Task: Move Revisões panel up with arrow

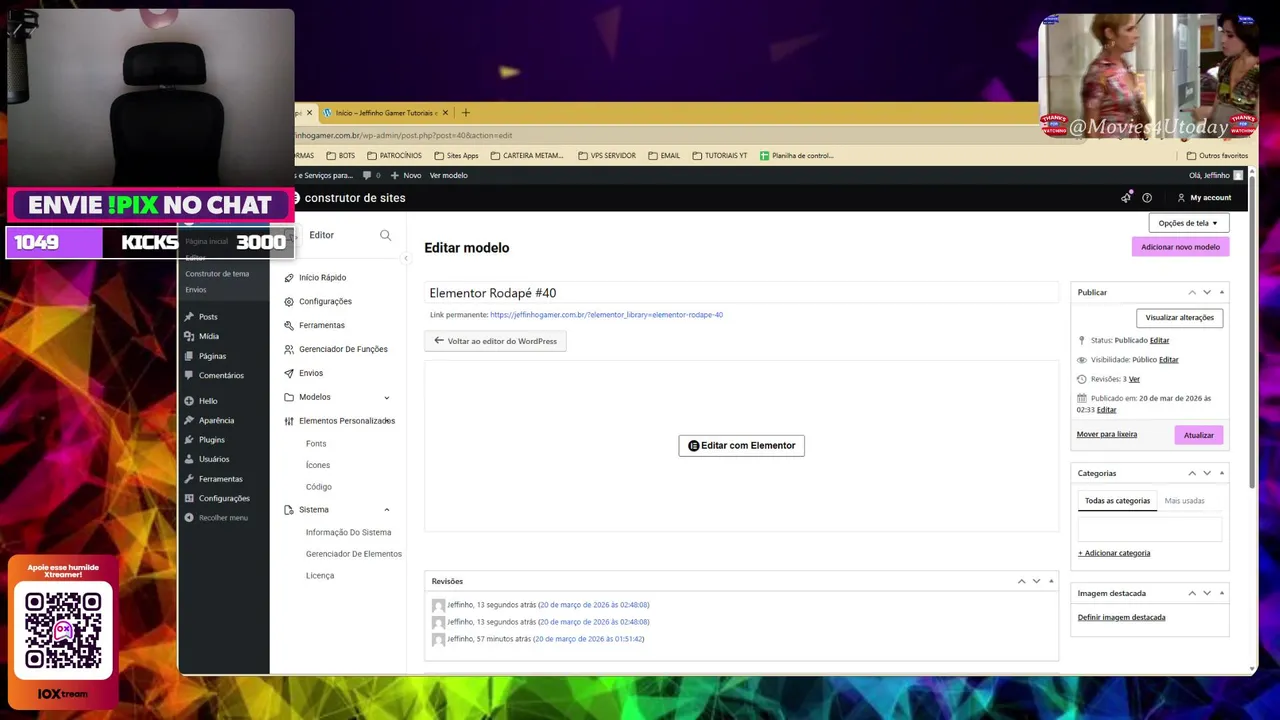Action: point(1021,581)
